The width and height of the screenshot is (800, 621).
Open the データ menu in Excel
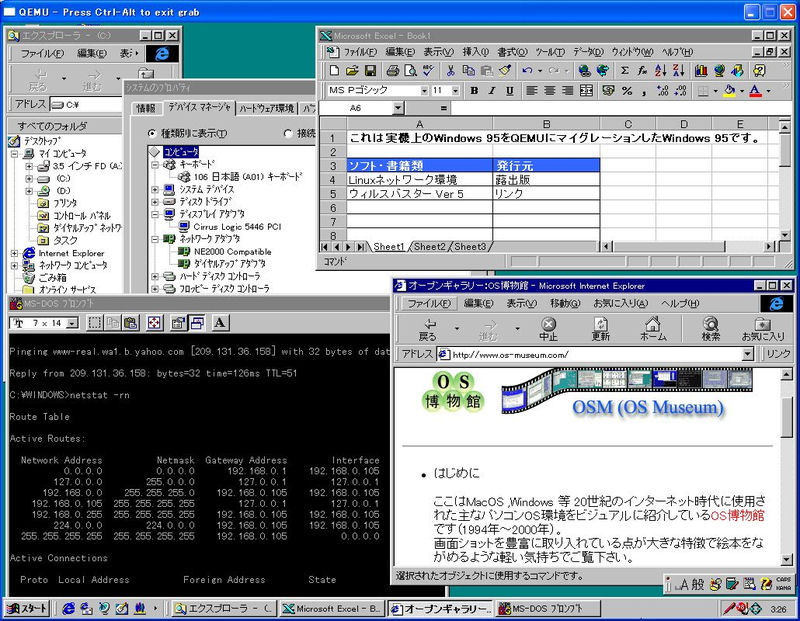(588, 52)
